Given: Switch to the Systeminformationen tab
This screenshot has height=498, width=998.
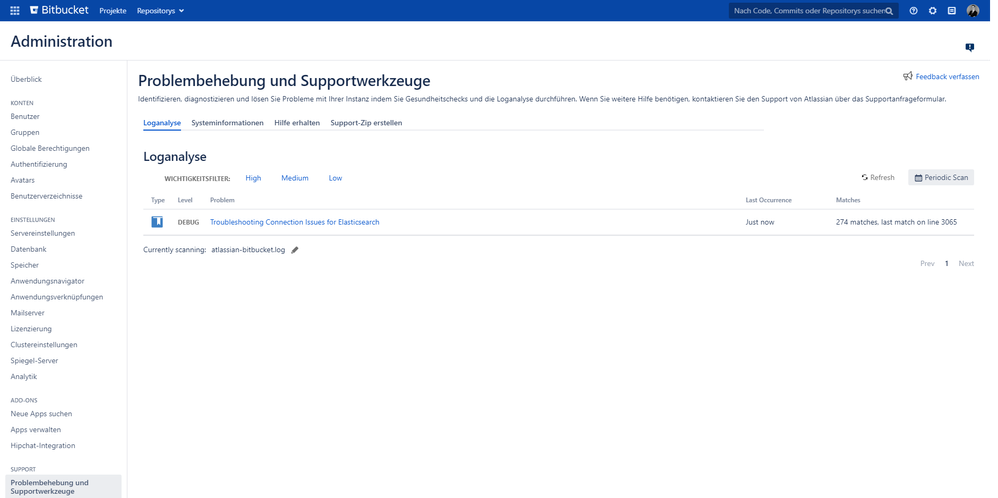Looking at the screenshot, I should pyautogui.click(x=227, y=123).
